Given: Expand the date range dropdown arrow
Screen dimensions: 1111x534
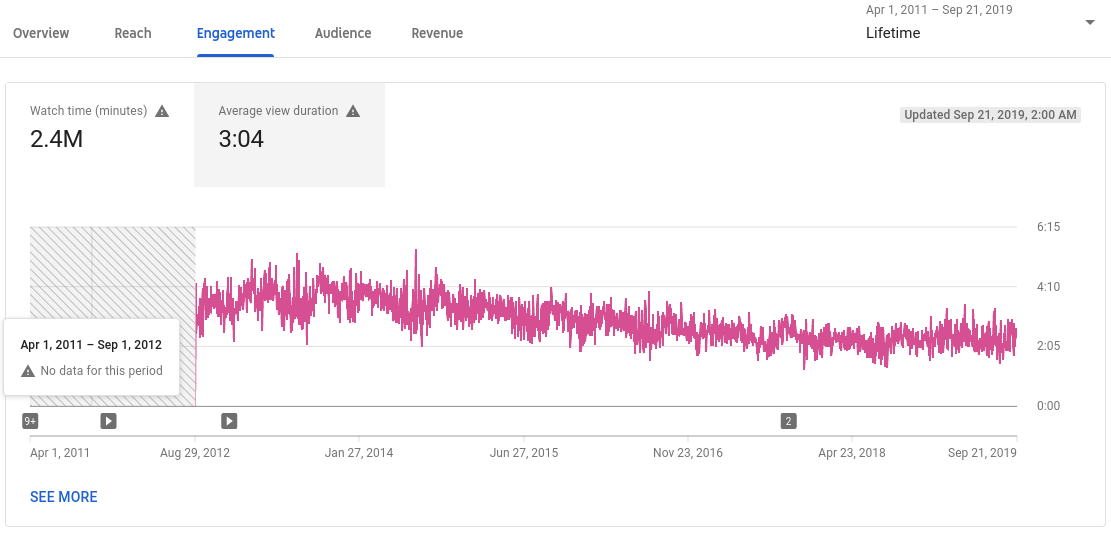Looking at the screenshot, I should pos(1089,23).
